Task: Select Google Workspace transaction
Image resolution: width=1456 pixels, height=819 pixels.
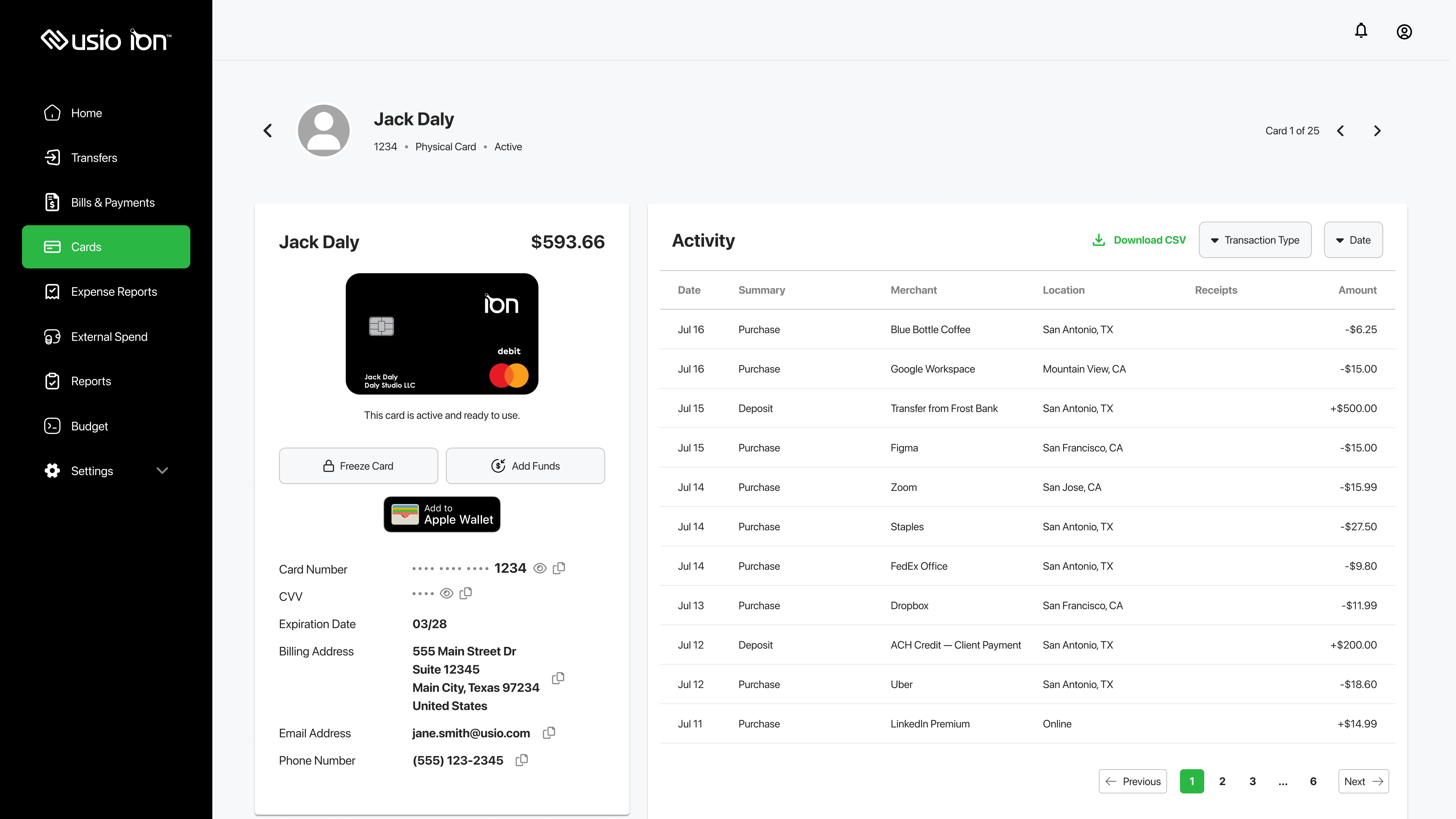Action: coord(1027,369)
